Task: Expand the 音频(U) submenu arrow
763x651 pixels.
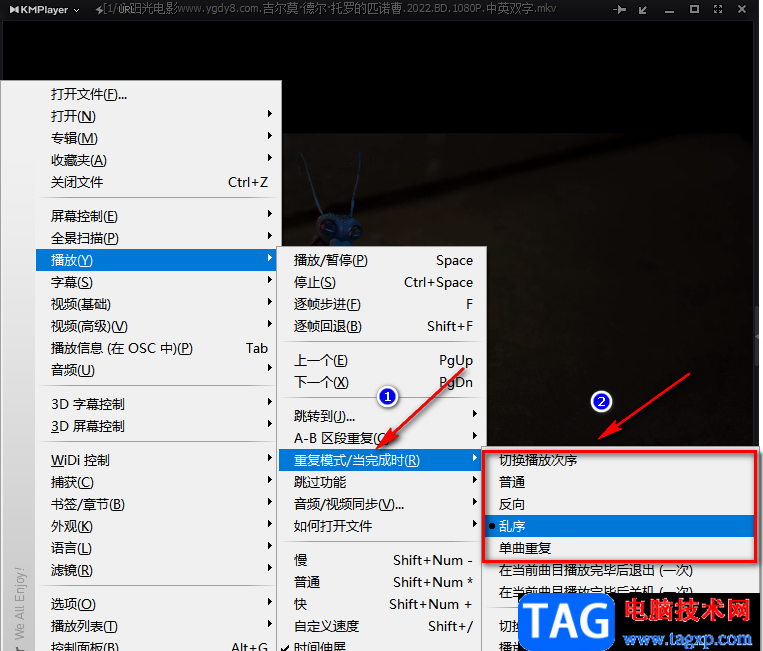Action: [270, 367]
